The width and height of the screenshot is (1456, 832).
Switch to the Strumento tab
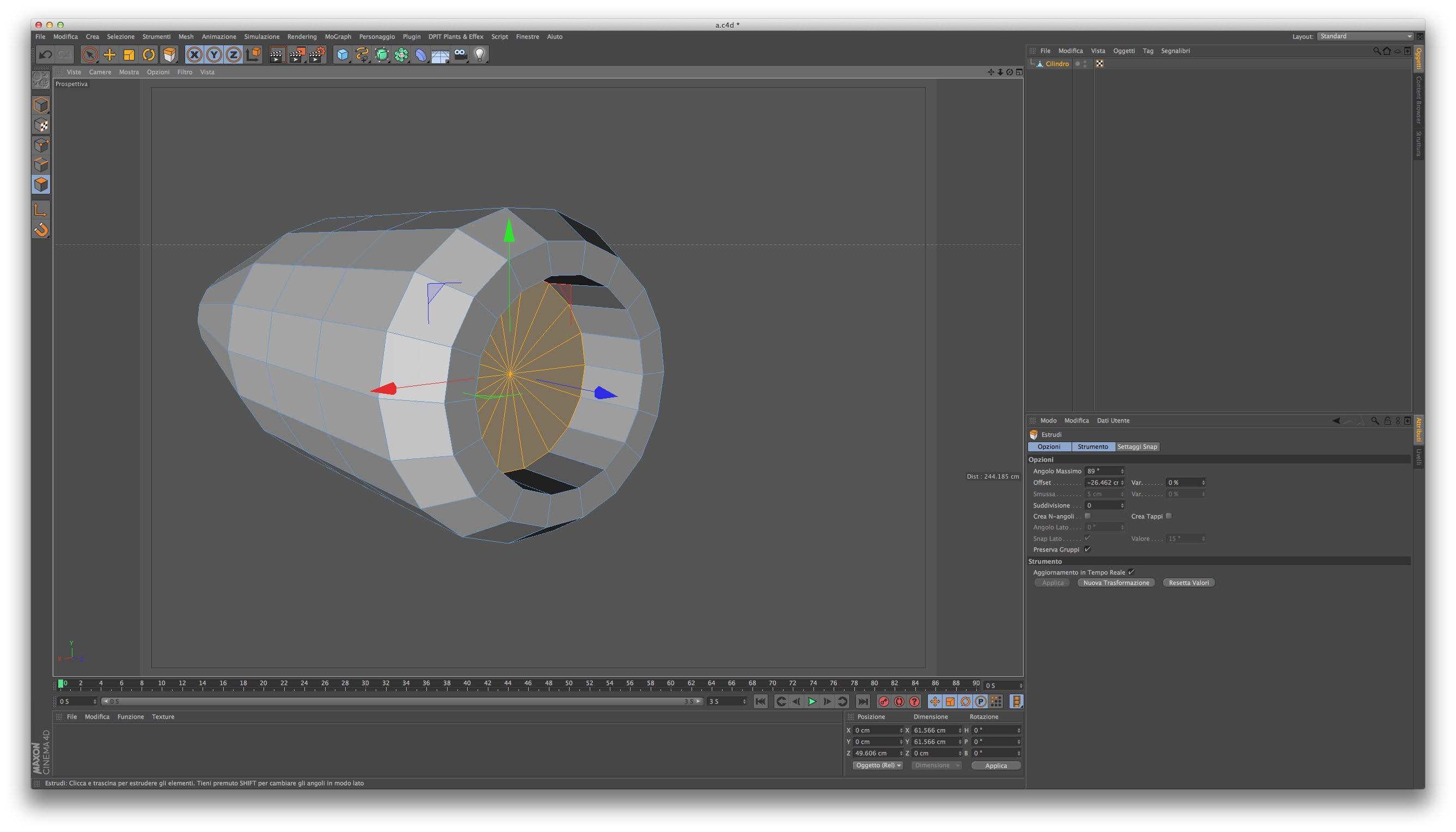pyautogui.click(x=1093, y=447)
